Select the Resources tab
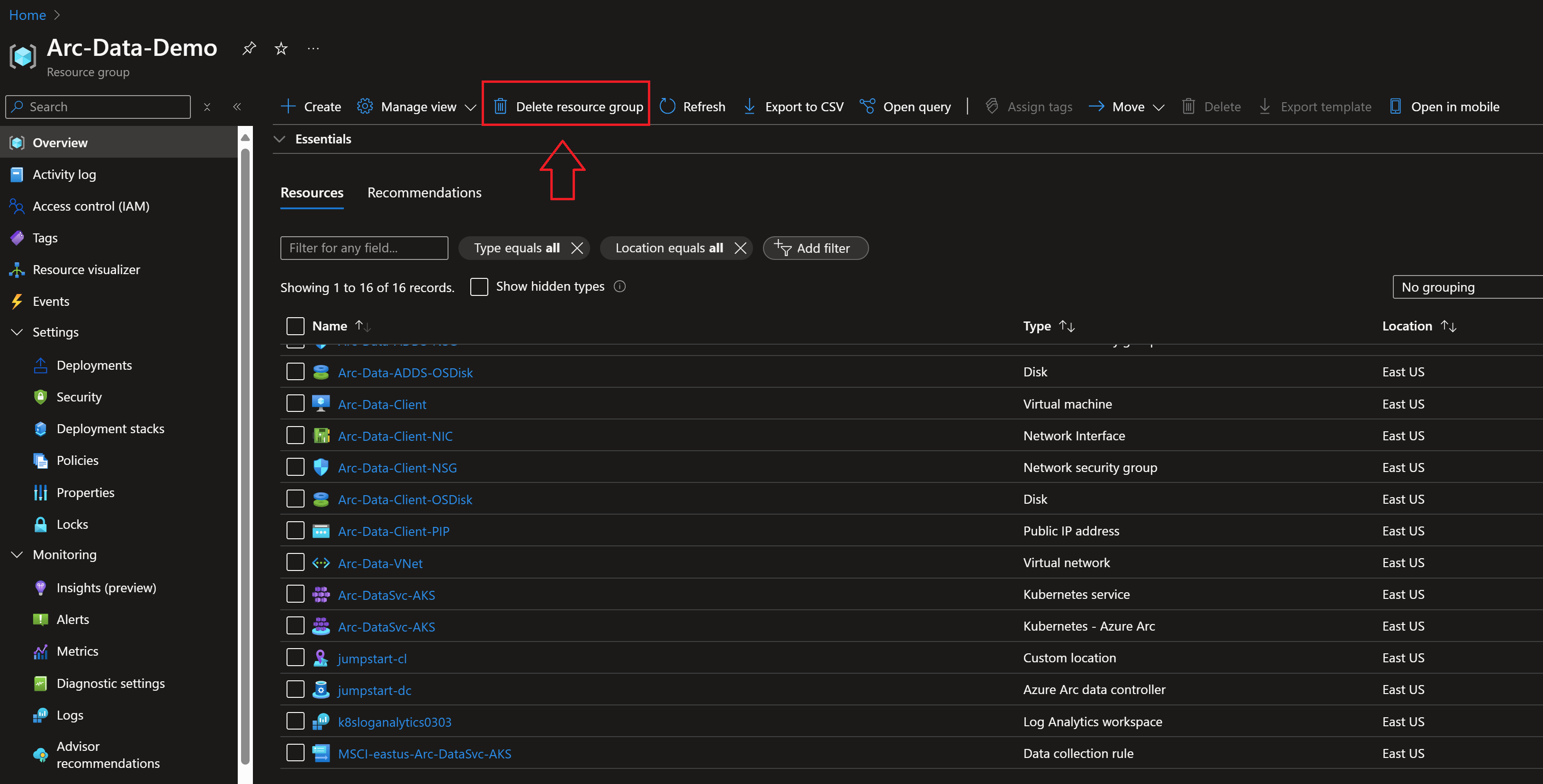Viewport: 1543px width, 784px height. [x=312, y=192]
